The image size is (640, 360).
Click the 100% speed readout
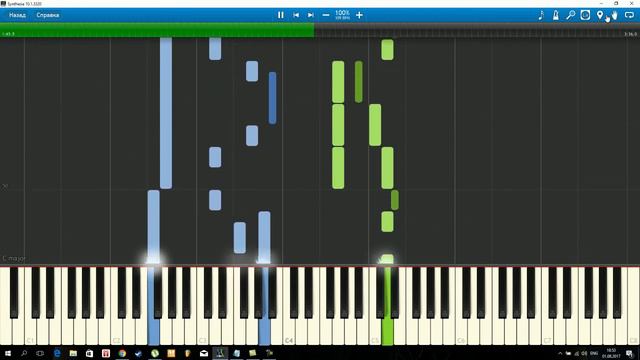click(342, 15)
